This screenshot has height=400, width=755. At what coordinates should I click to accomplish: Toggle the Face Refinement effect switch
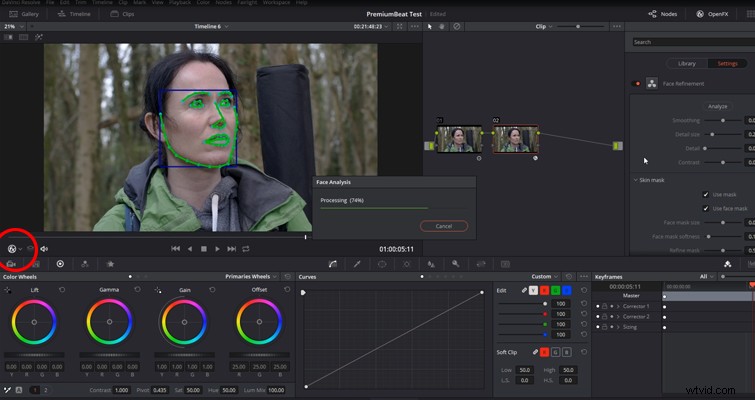[636, 84]
